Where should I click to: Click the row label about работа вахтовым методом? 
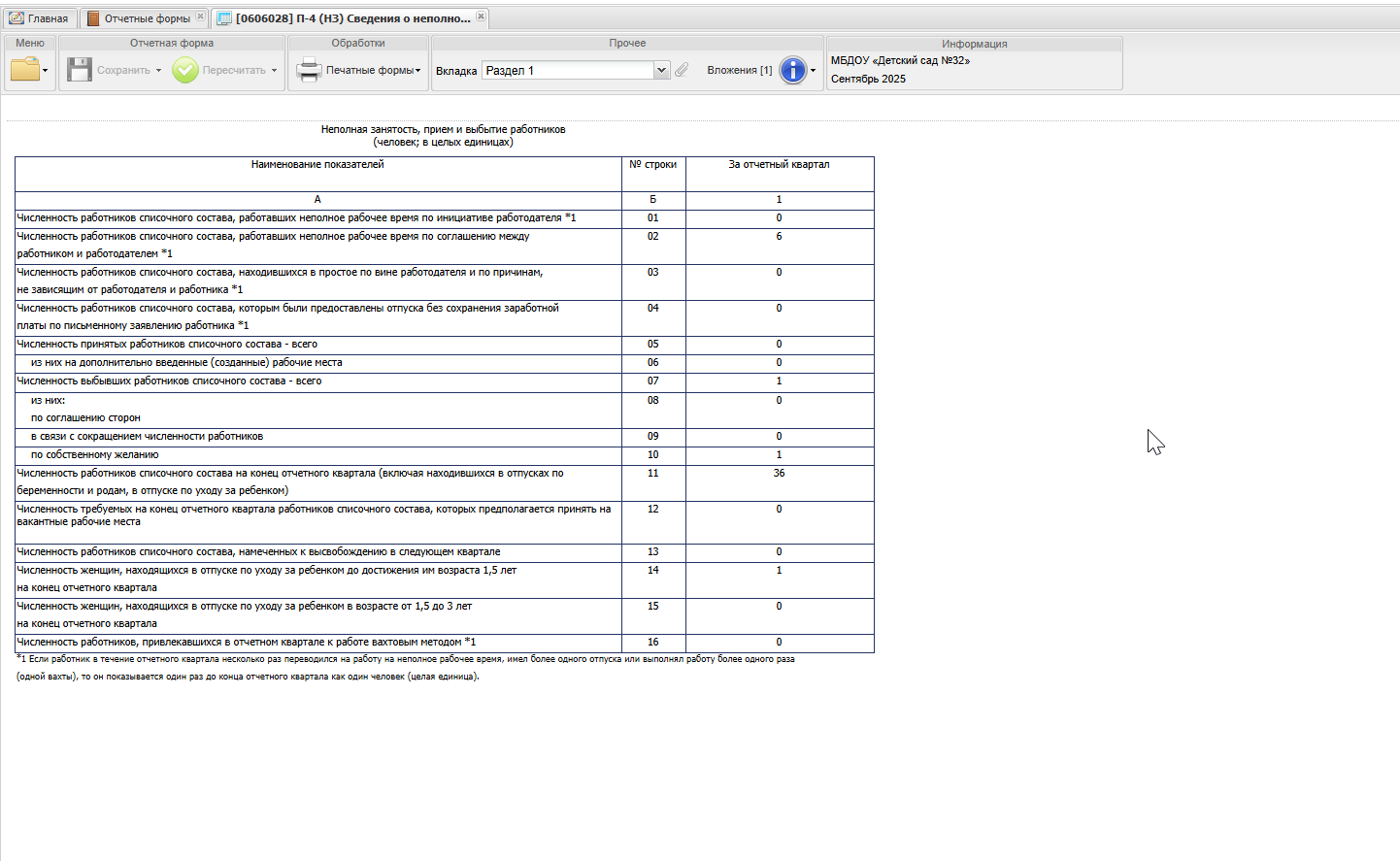pyautogui.click(x=247, y=642)
